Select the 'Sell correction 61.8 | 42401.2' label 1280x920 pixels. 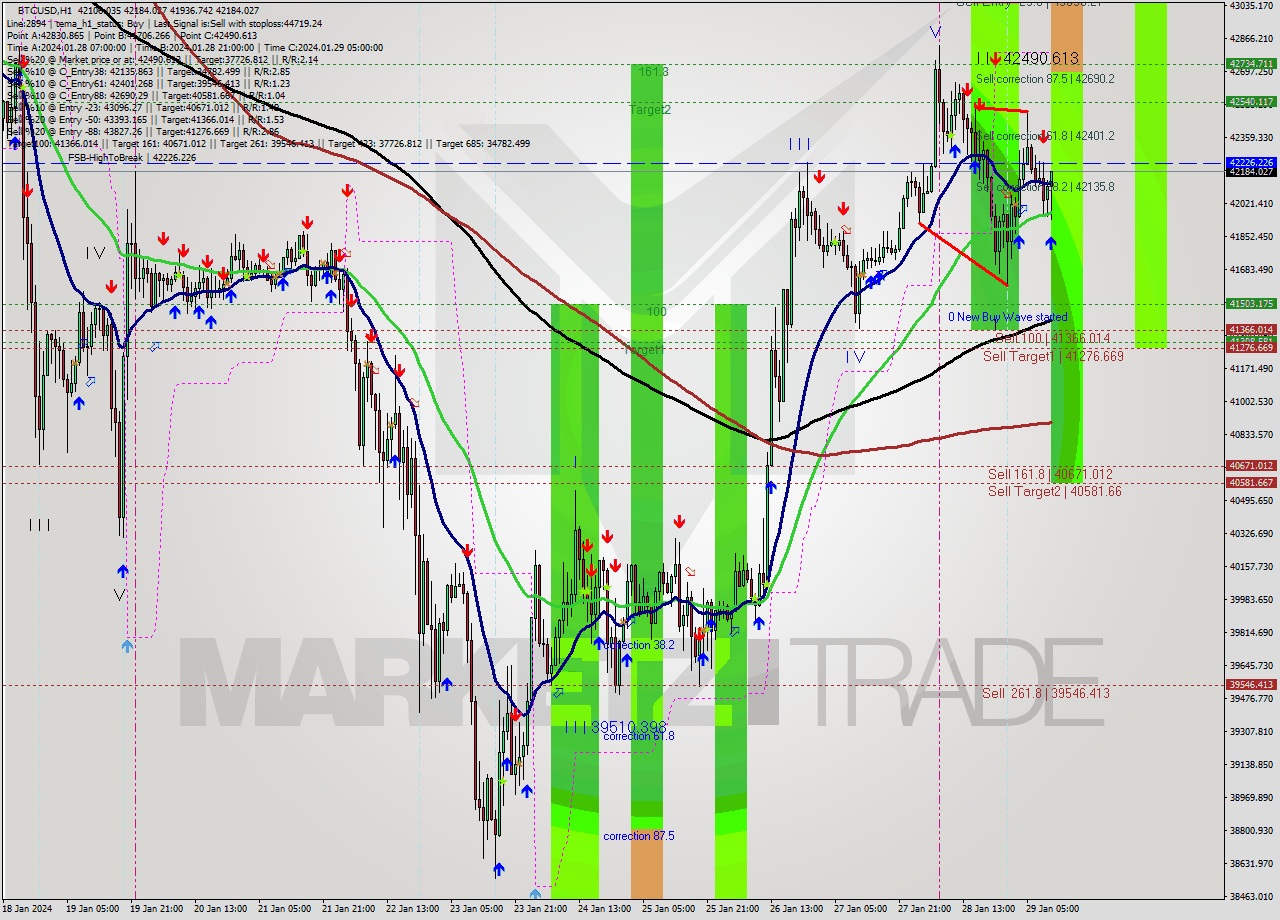1045,135
